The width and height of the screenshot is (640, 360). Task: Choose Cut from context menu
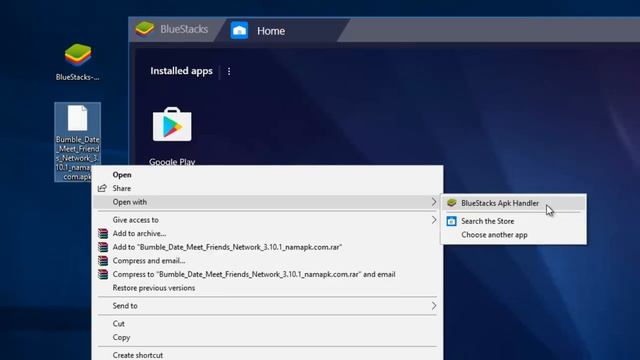[x=118, y=324]
